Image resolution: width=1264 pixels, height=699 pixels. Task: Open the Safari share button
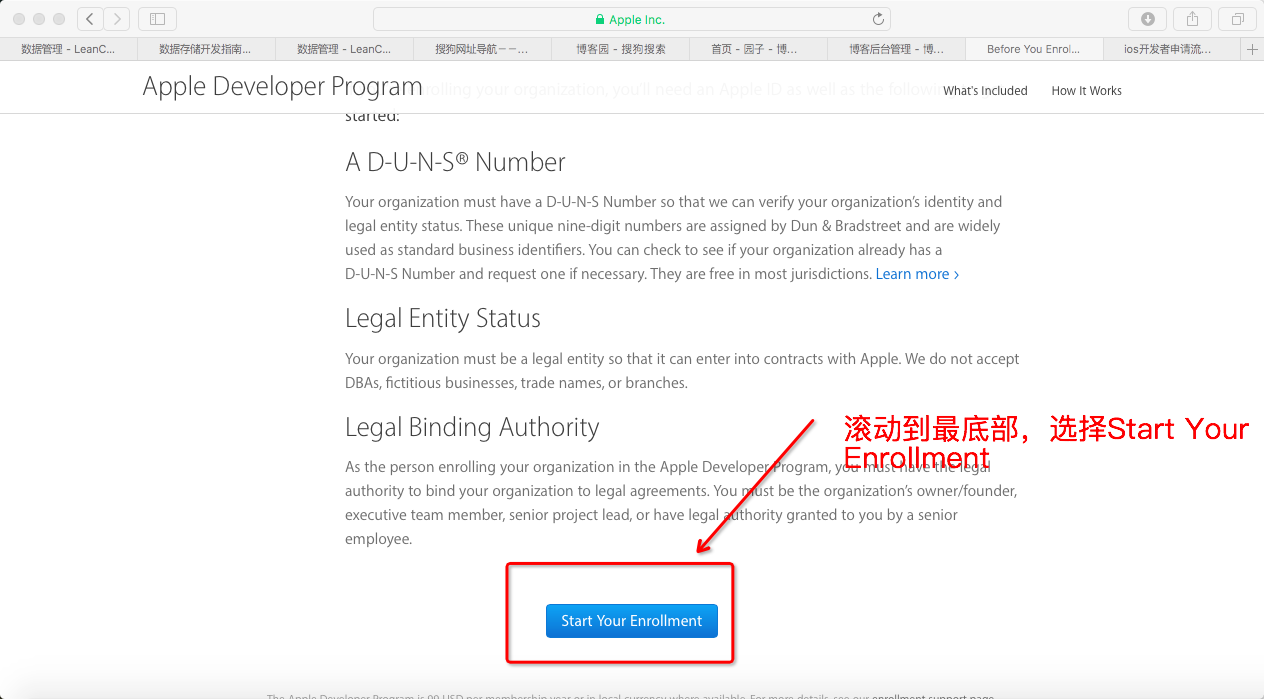pyautogui.click(x=1192, y=19)
